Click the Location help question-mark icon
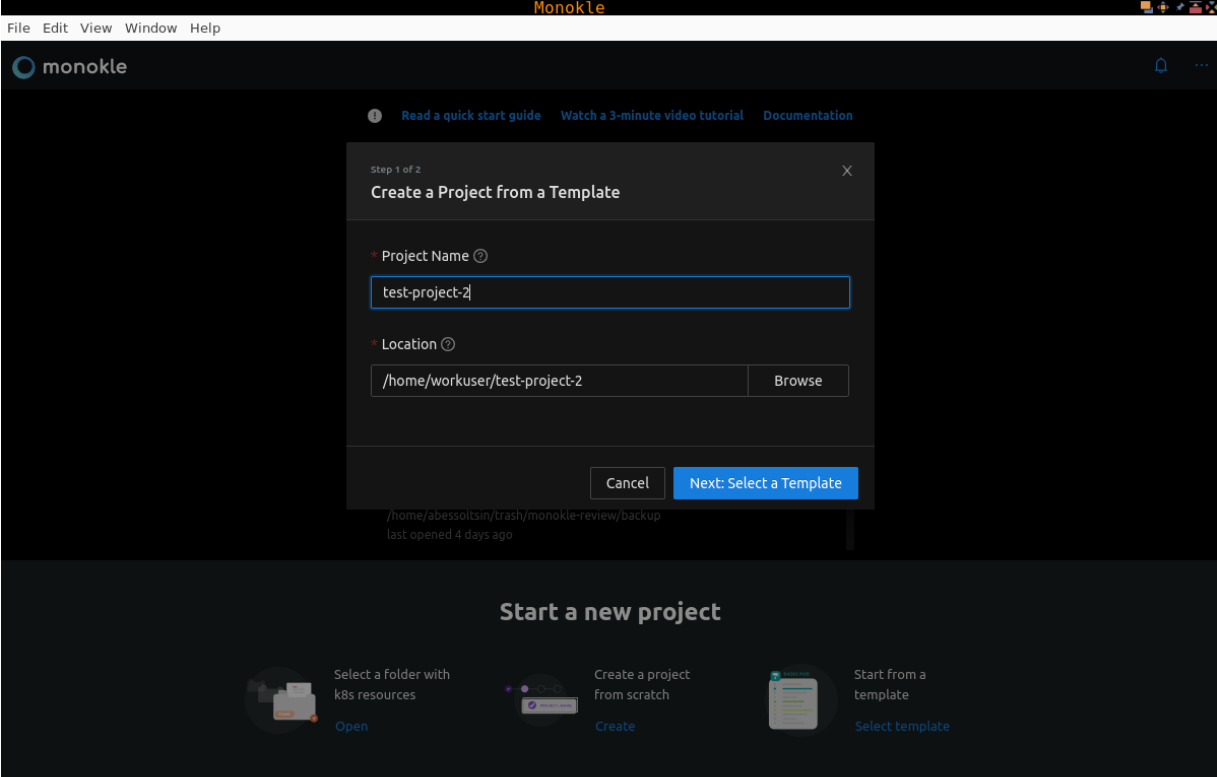This screenshot has width=1217, height=777. [448, 344]
